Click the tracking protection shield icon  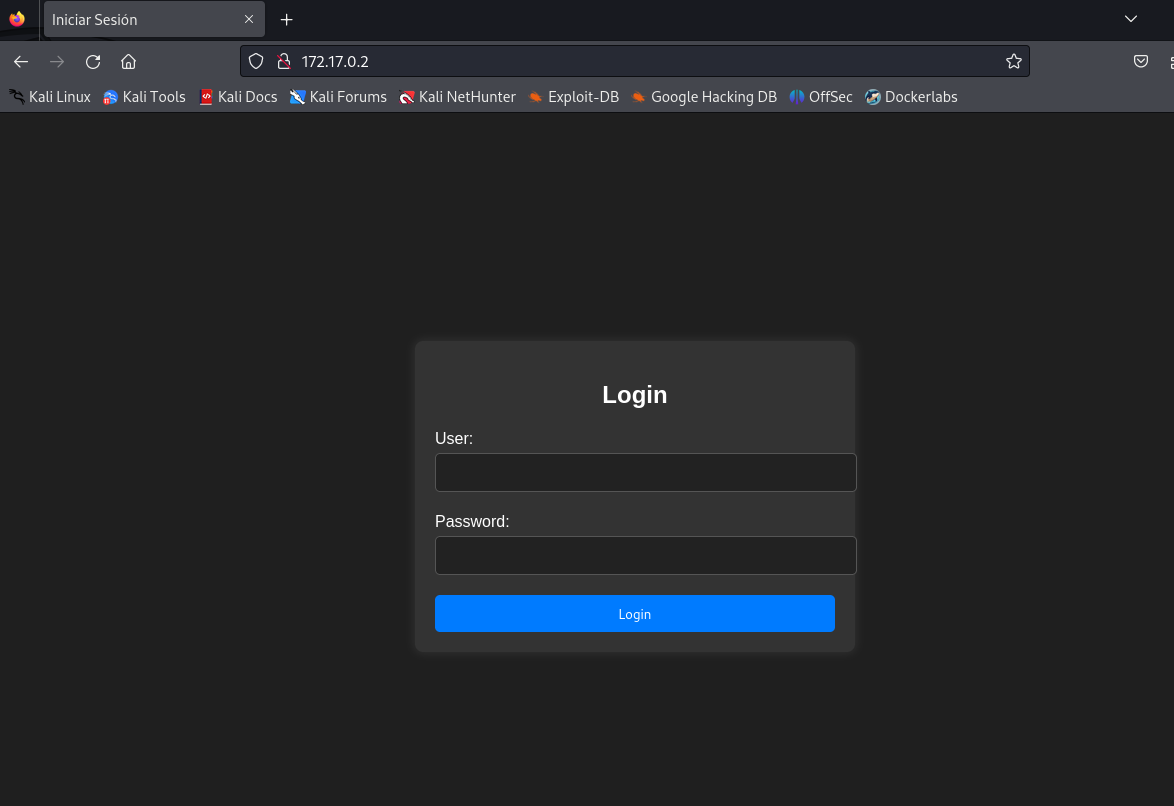point(256,61)
